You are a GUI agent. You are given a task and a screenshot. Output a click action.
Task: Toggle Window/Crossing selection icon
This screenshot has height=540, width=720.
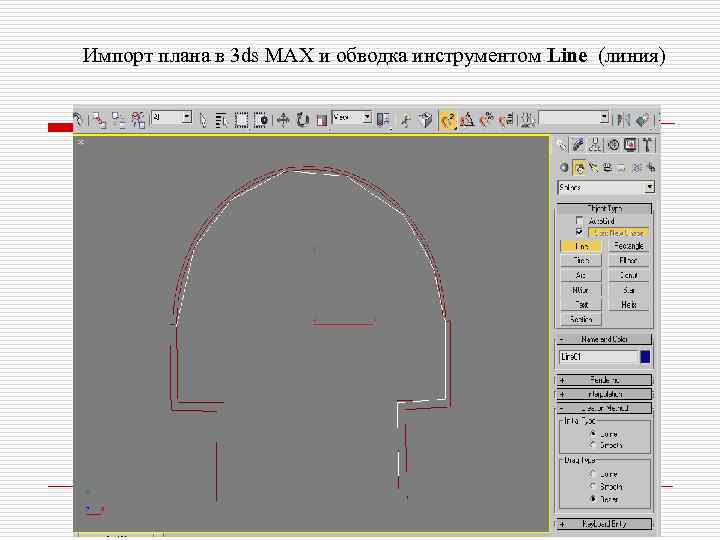(261, 120)
